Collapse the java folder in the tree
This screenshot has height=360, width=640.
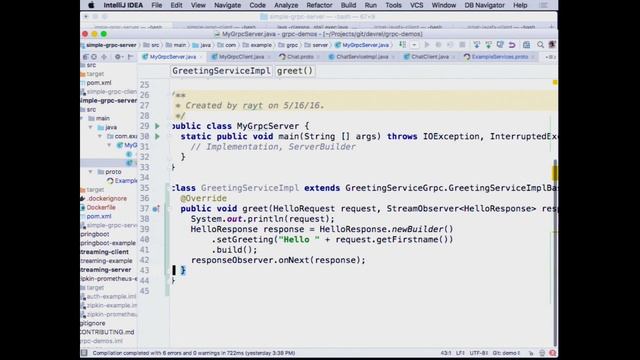tap(91, 127)
